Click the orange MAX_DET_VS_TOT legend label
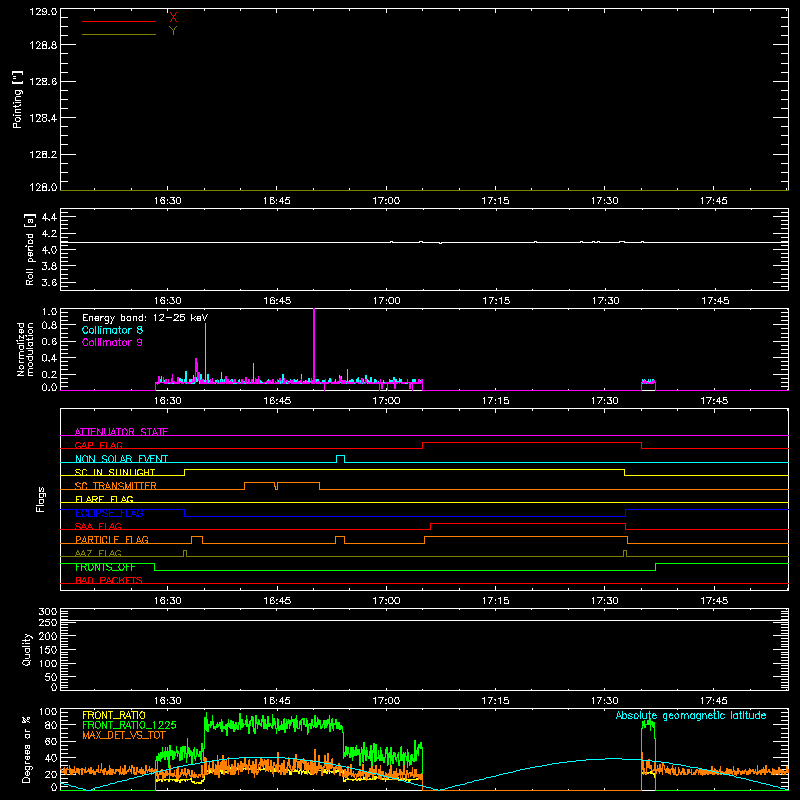Screen dimensions: 800x800 [x=124, y=735]
